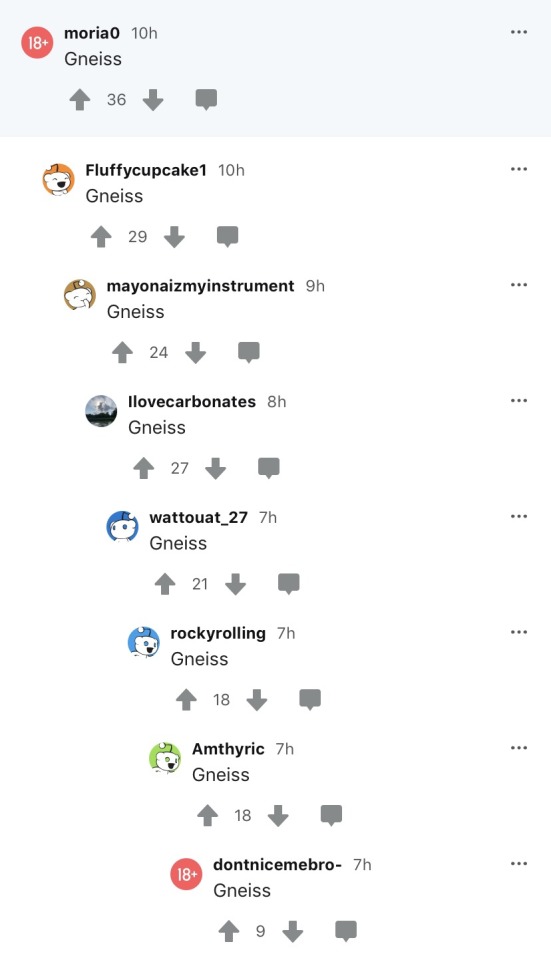Open more options for Ilovecarbonates' comment

[x=519, y=400]
